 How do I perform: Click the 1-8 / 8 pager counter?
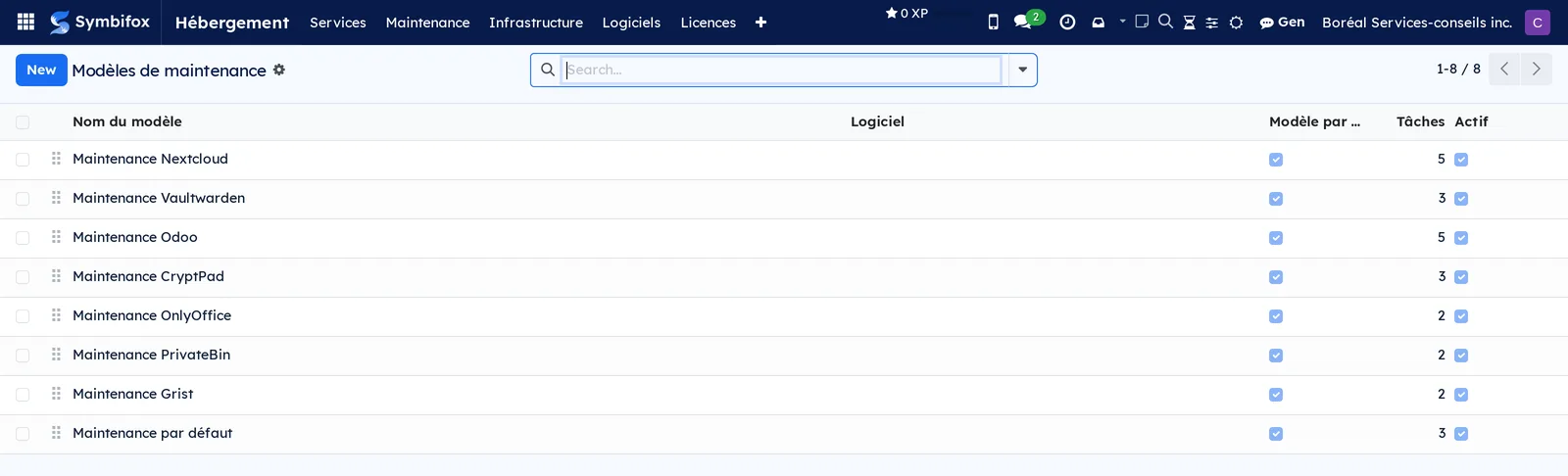click(x=1458, y=69)
